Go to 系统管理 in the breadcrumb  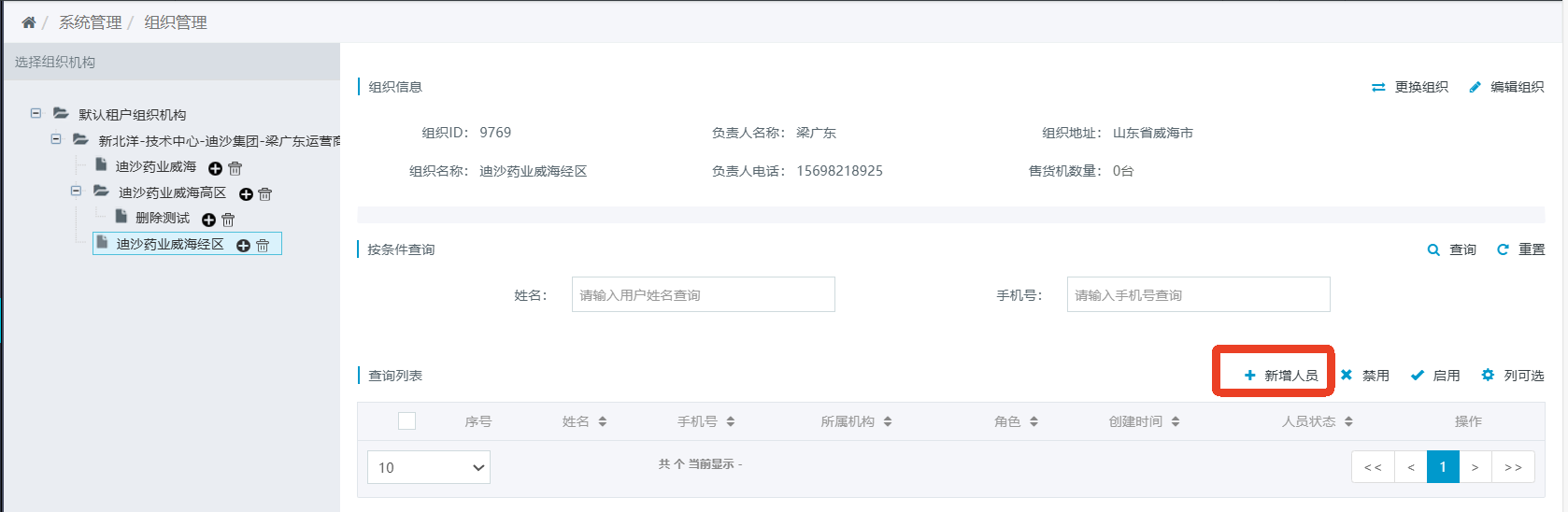[91, 22]
